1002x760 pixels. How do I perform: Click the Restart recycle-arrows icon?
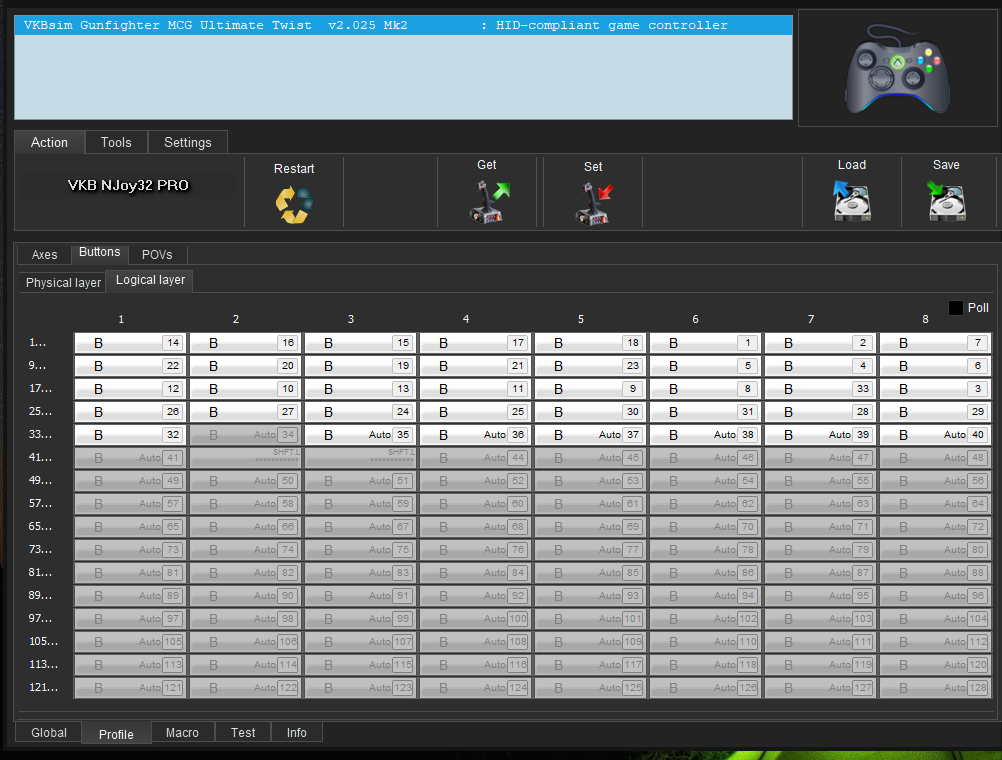click(294, 205)
